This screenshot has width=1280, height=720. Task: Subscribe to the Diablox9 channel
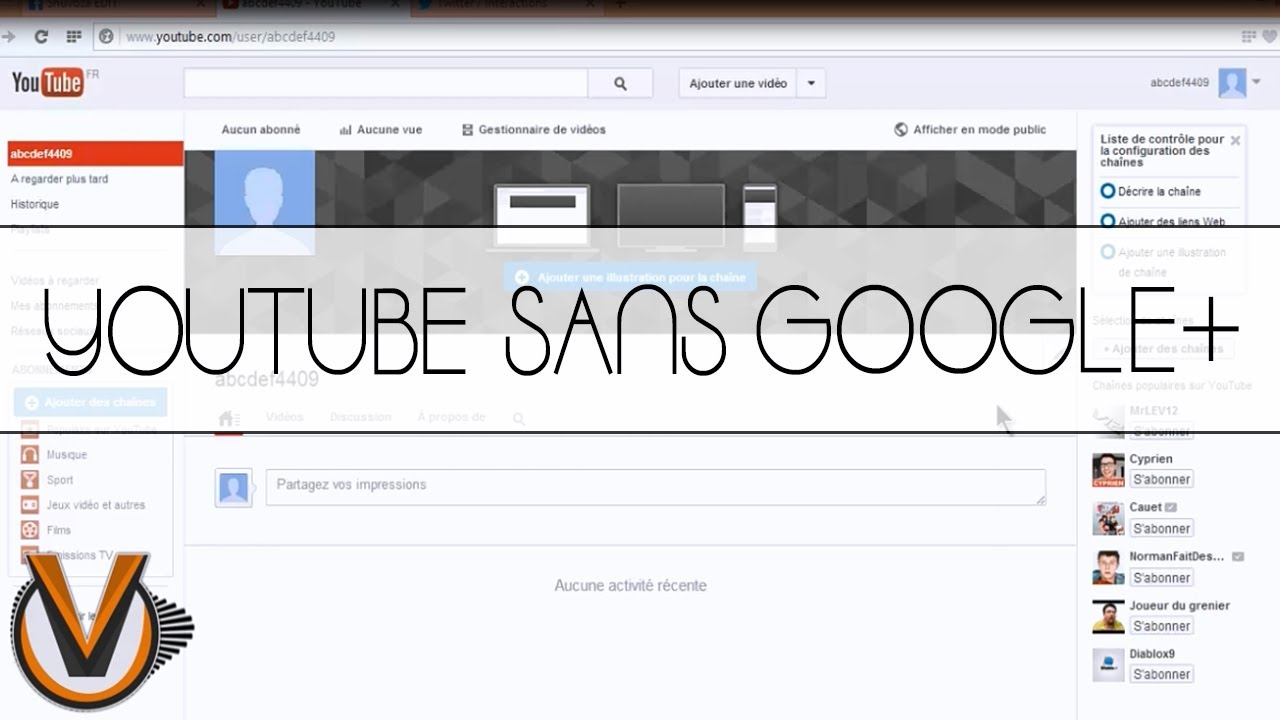click(x=1161, y=675)
